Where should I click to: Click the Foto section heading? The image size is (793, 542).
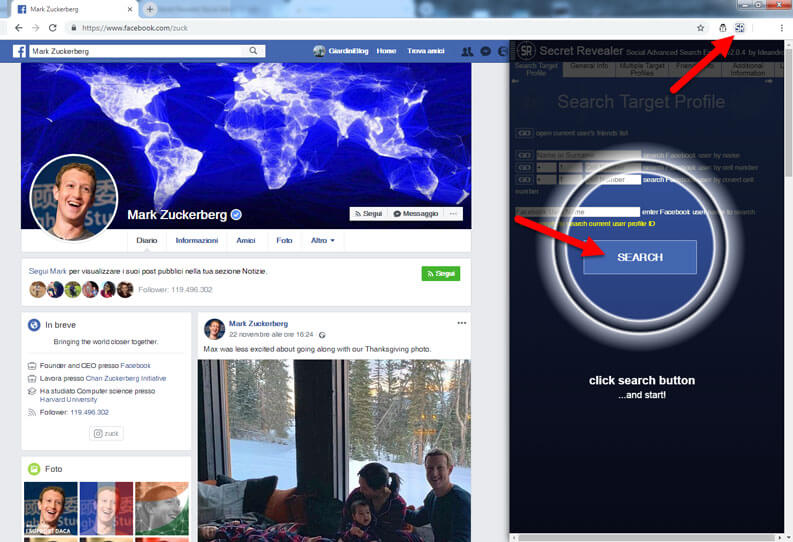coord(54,469)
